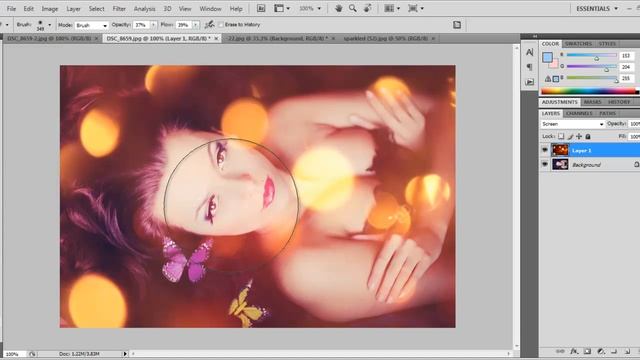Viewport: 640px width, 360px height.
Task: Open the ESSENTIALS workspace switcher
Action: [597, 9]
